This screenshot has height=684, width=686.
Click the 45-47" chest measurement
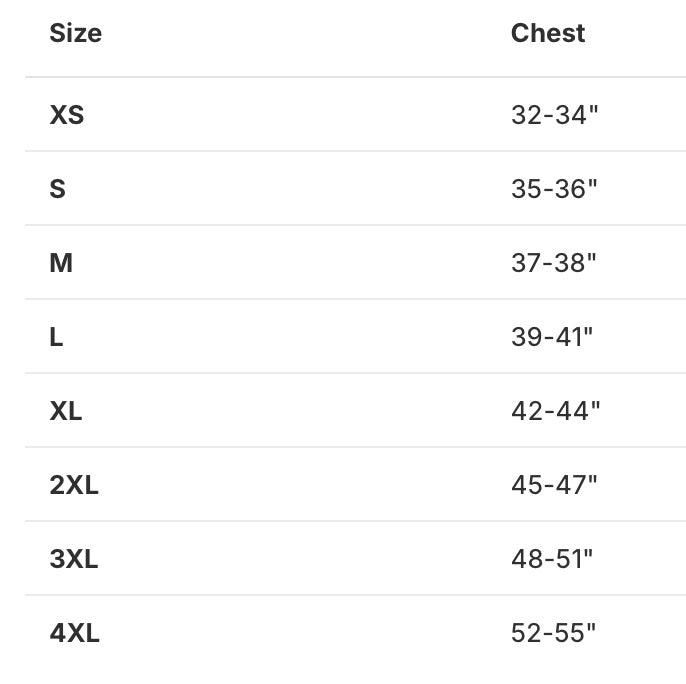tap(554, 485)
